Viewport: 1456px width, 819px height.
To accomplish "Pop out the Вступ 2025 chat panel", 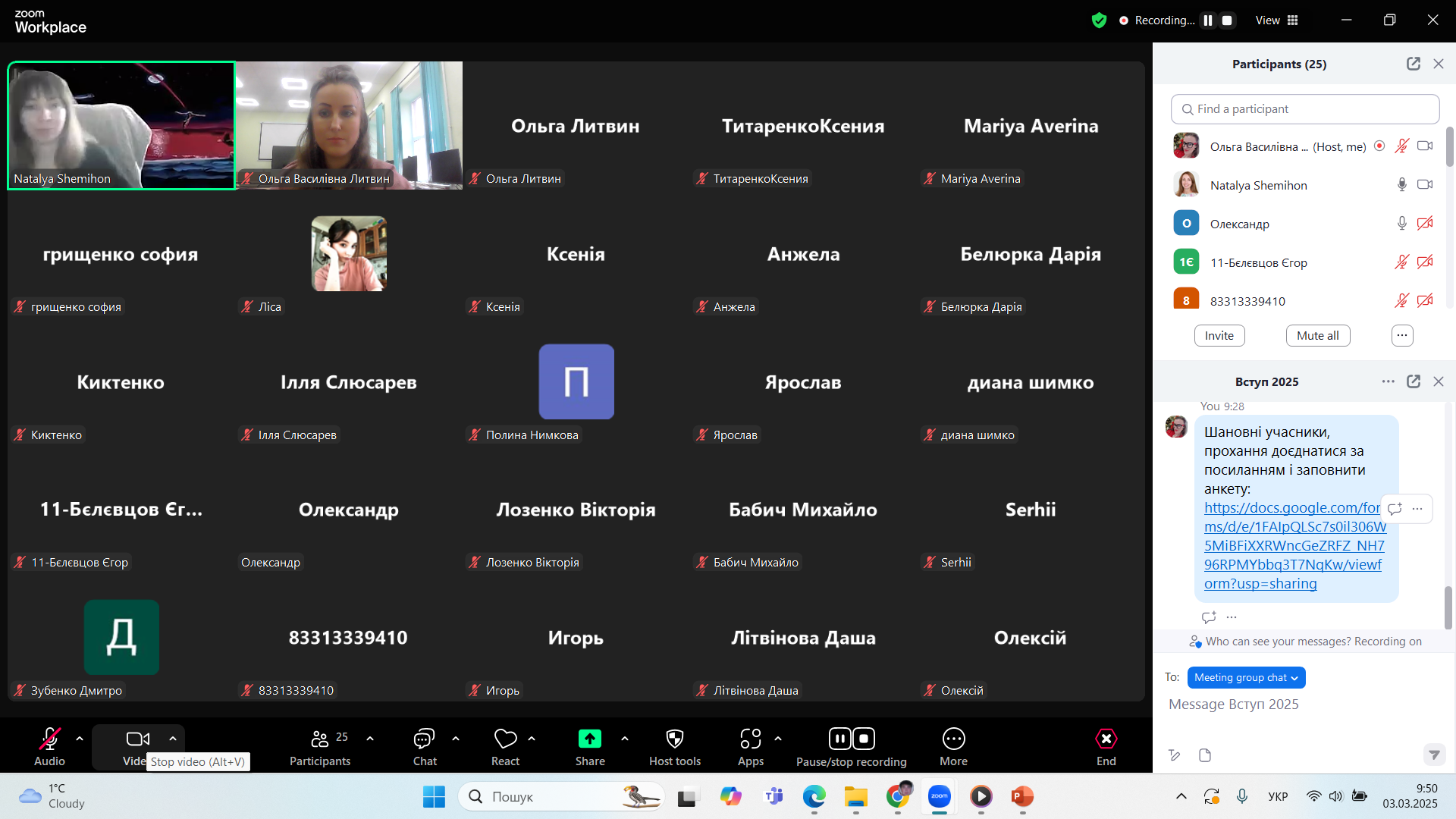I will [x=1413, y=381].
